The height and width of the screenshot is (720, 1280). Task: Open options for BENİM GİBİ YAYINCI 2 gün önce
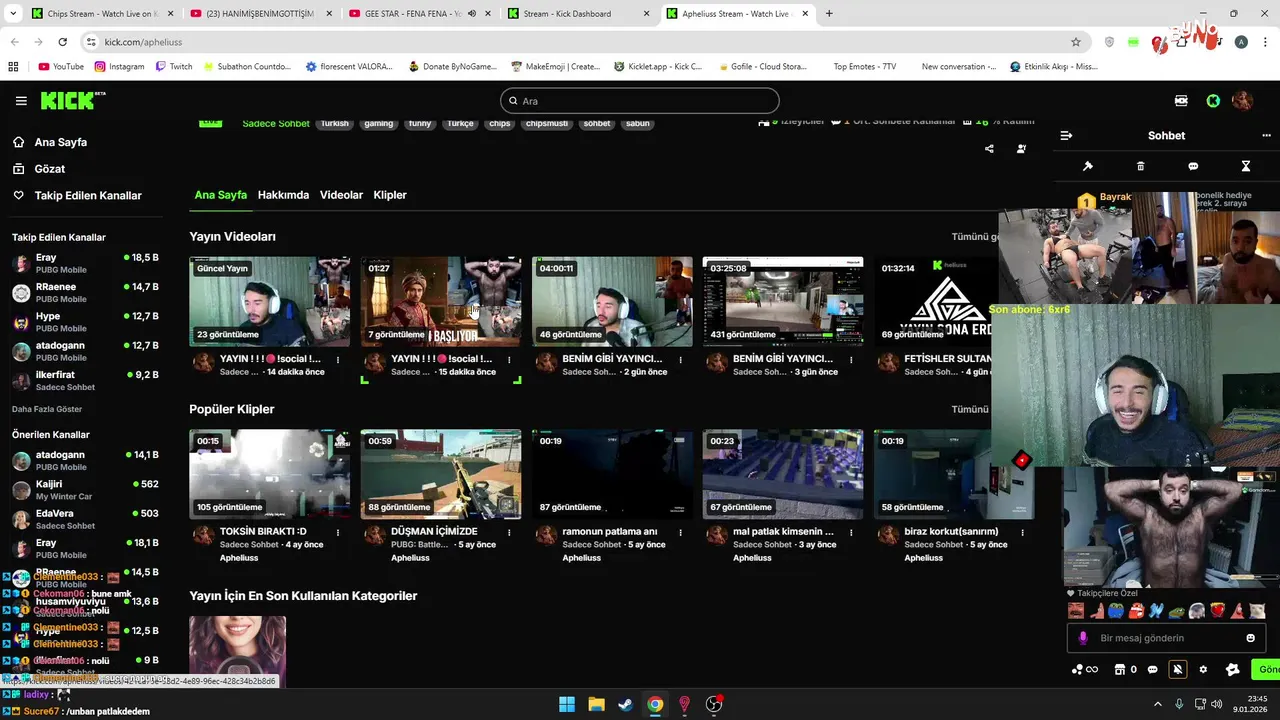tap(680, 360)
